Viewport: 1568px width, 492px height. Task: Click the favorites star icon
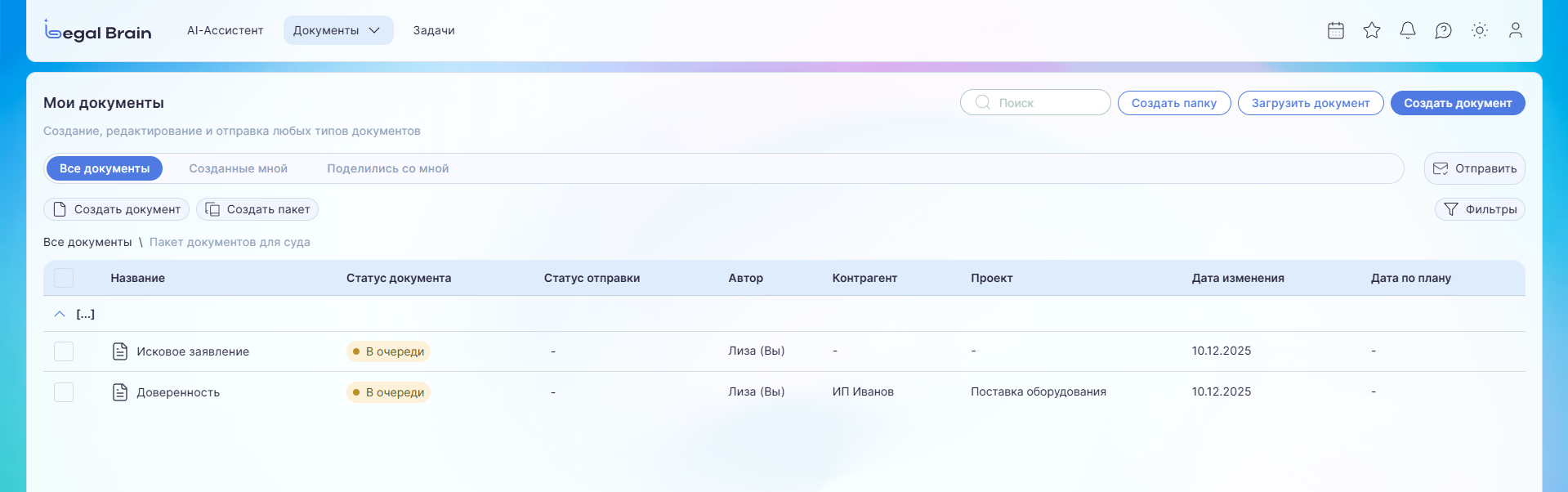point(1372,30)
